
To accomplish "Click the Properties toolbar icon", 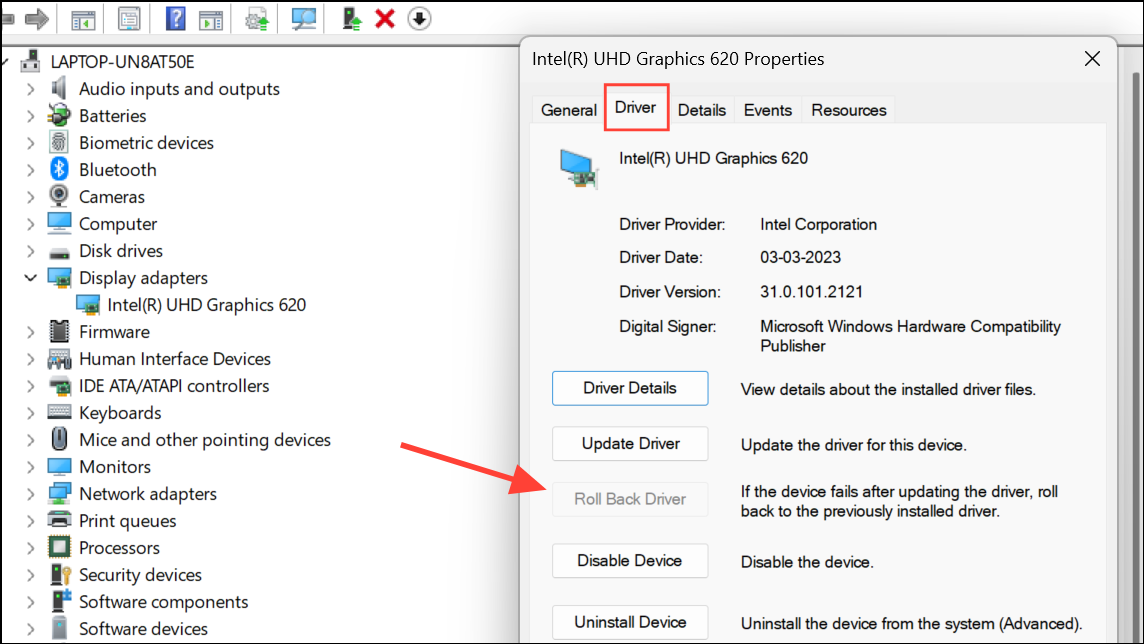I will point(129,18).
